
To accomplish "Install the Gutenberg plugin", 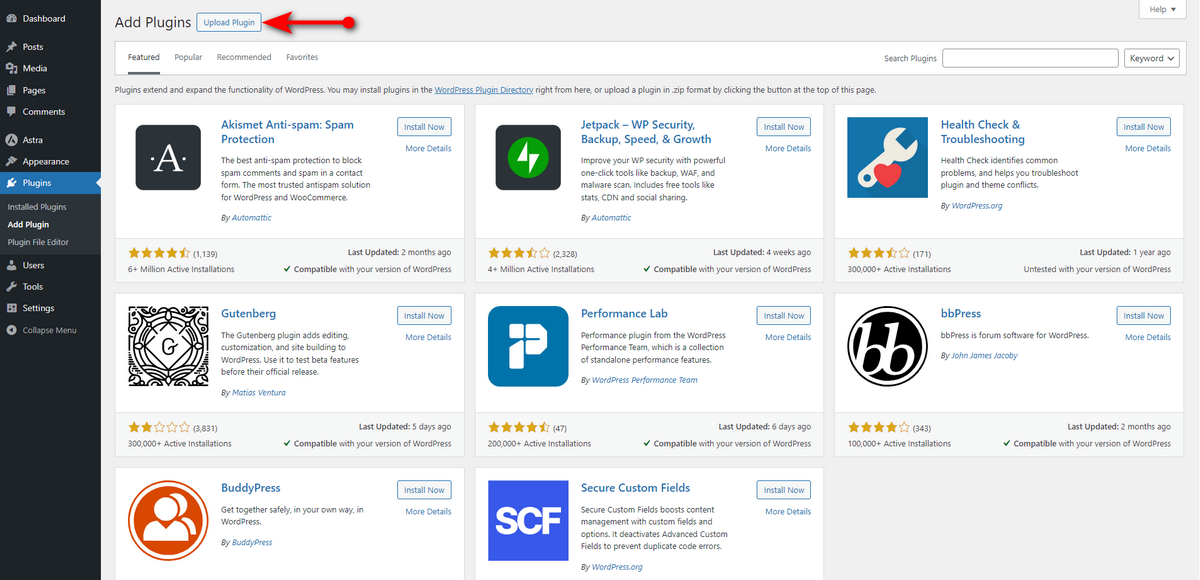I will [424, 316].
